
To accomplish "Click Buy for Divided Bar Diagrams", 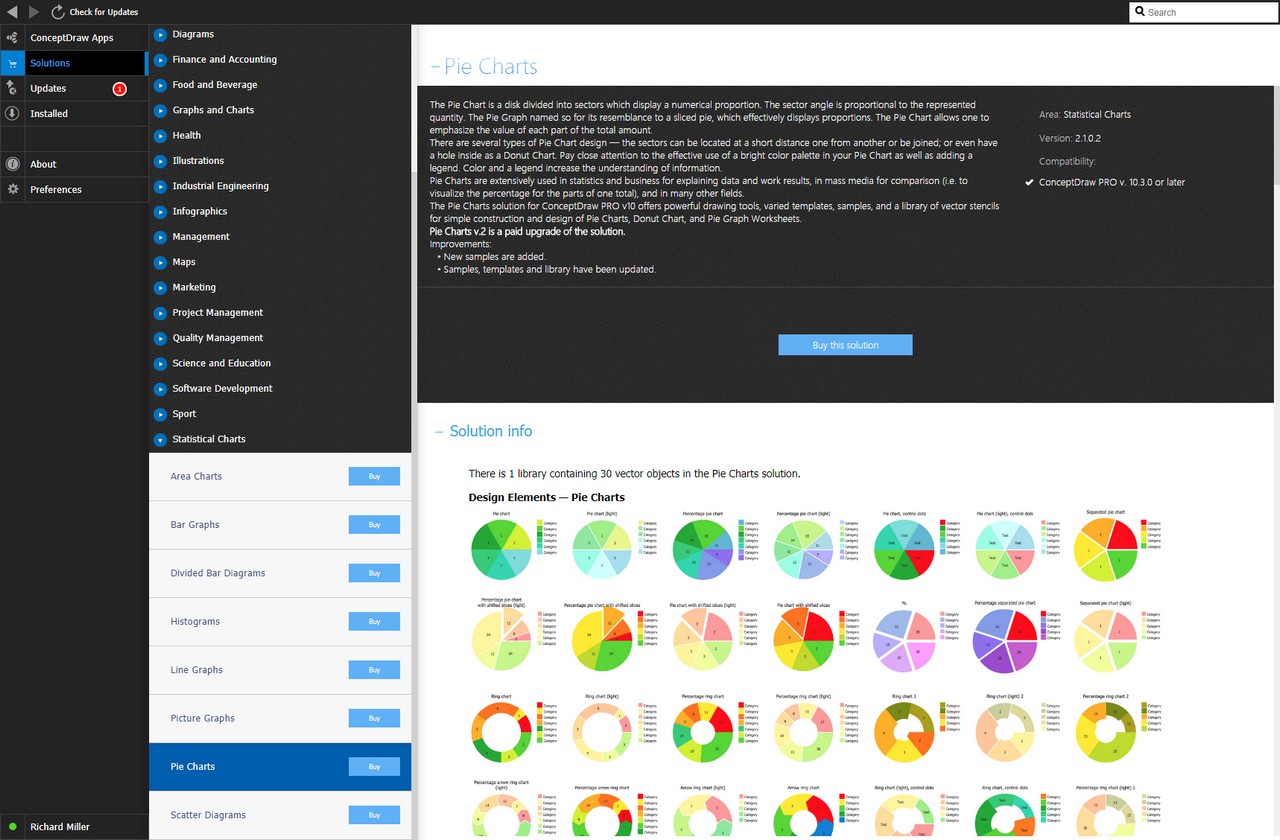I will pyautogui.click(x=374, y=573).
